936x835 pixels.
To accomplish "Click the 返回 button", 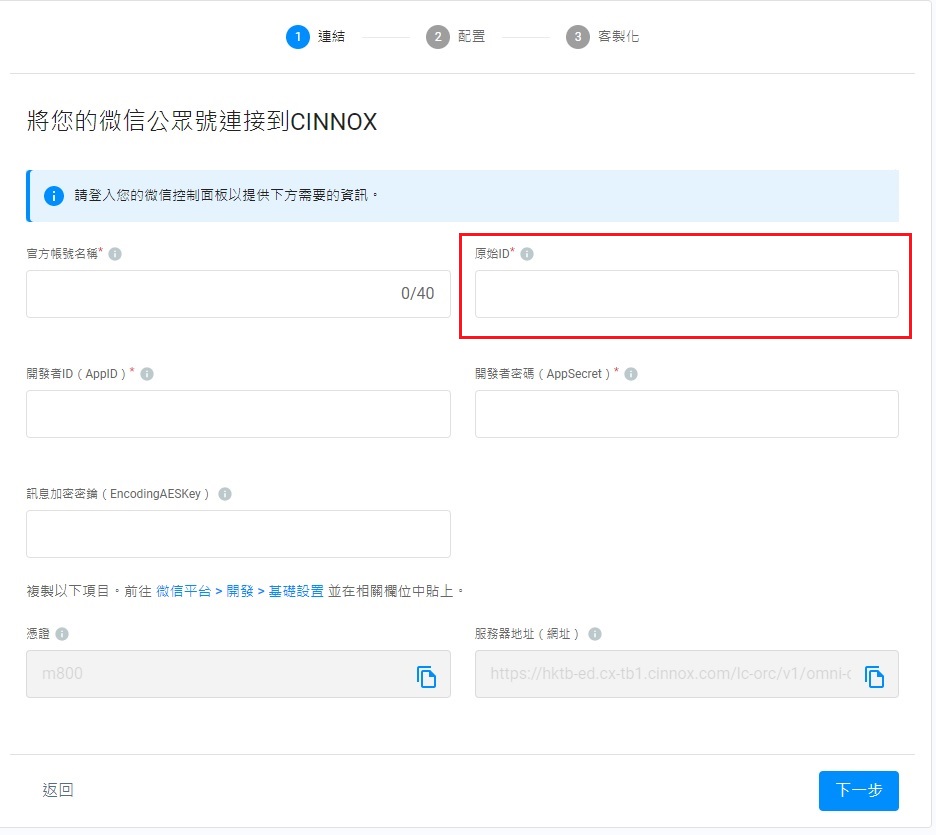I will coord(58,791).
